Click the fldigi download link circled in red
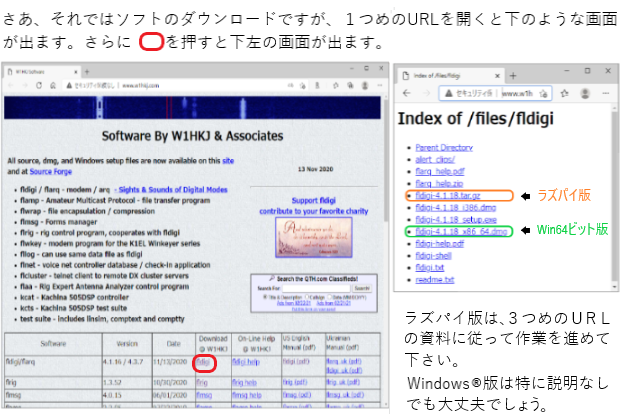The height and width of the screenshot is (415, 620). [203, 361]
